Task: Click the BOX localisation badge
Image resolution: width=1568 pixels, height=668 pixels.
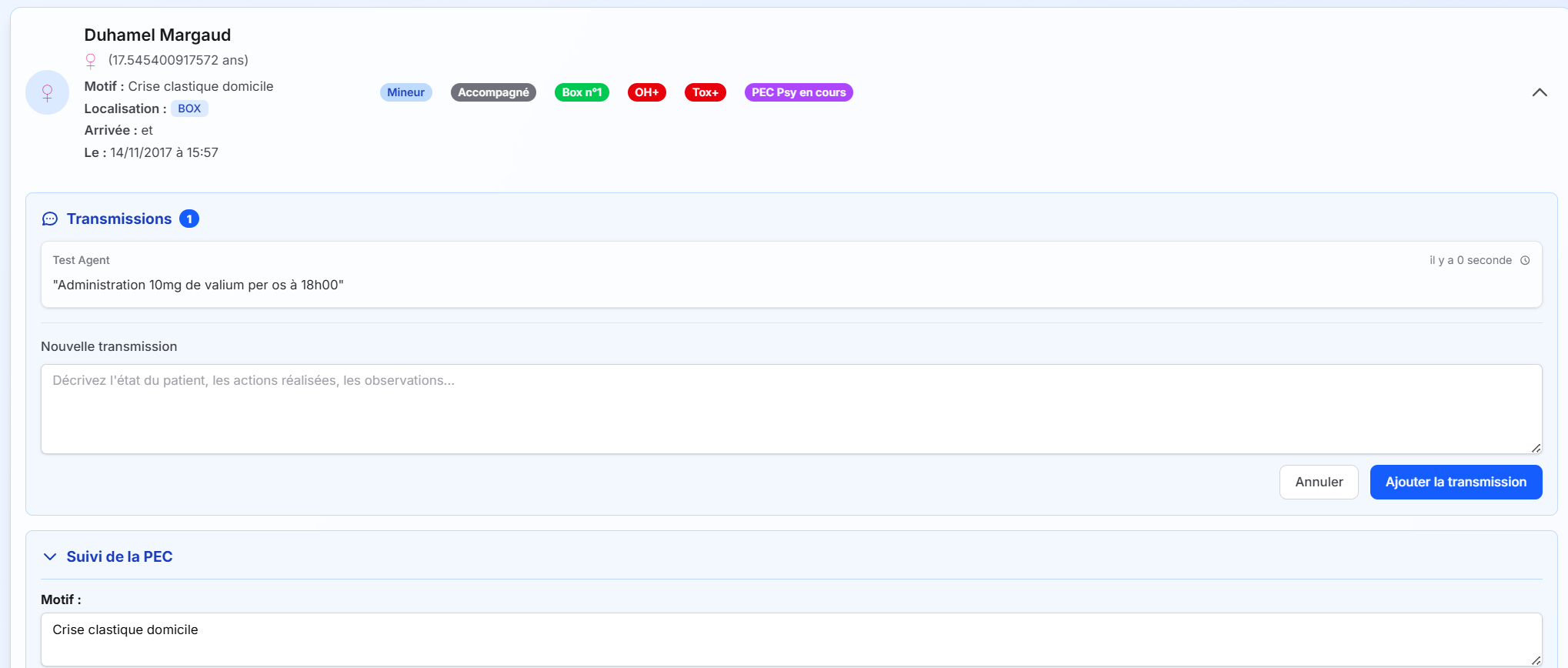Action: click(x=189, y=109)
